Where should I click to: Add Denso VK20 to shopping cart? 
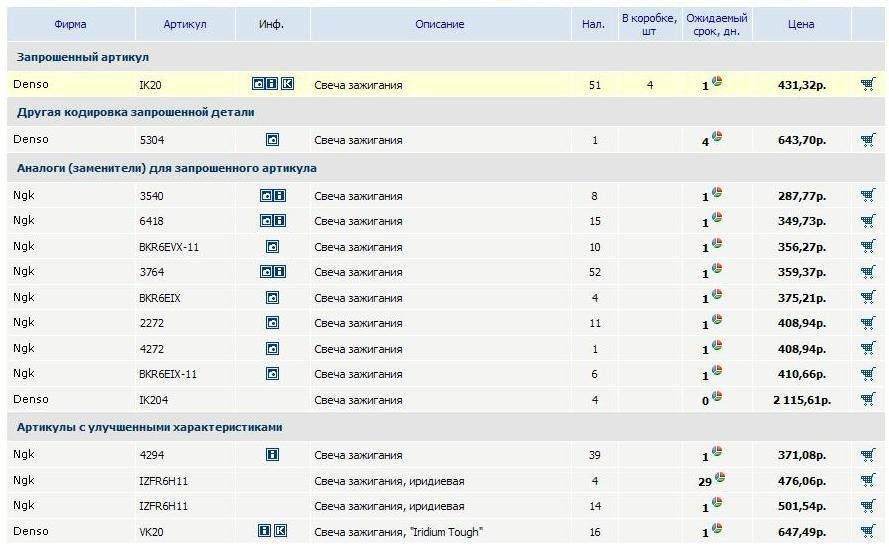pyautogui.click(x=867, y=532)
